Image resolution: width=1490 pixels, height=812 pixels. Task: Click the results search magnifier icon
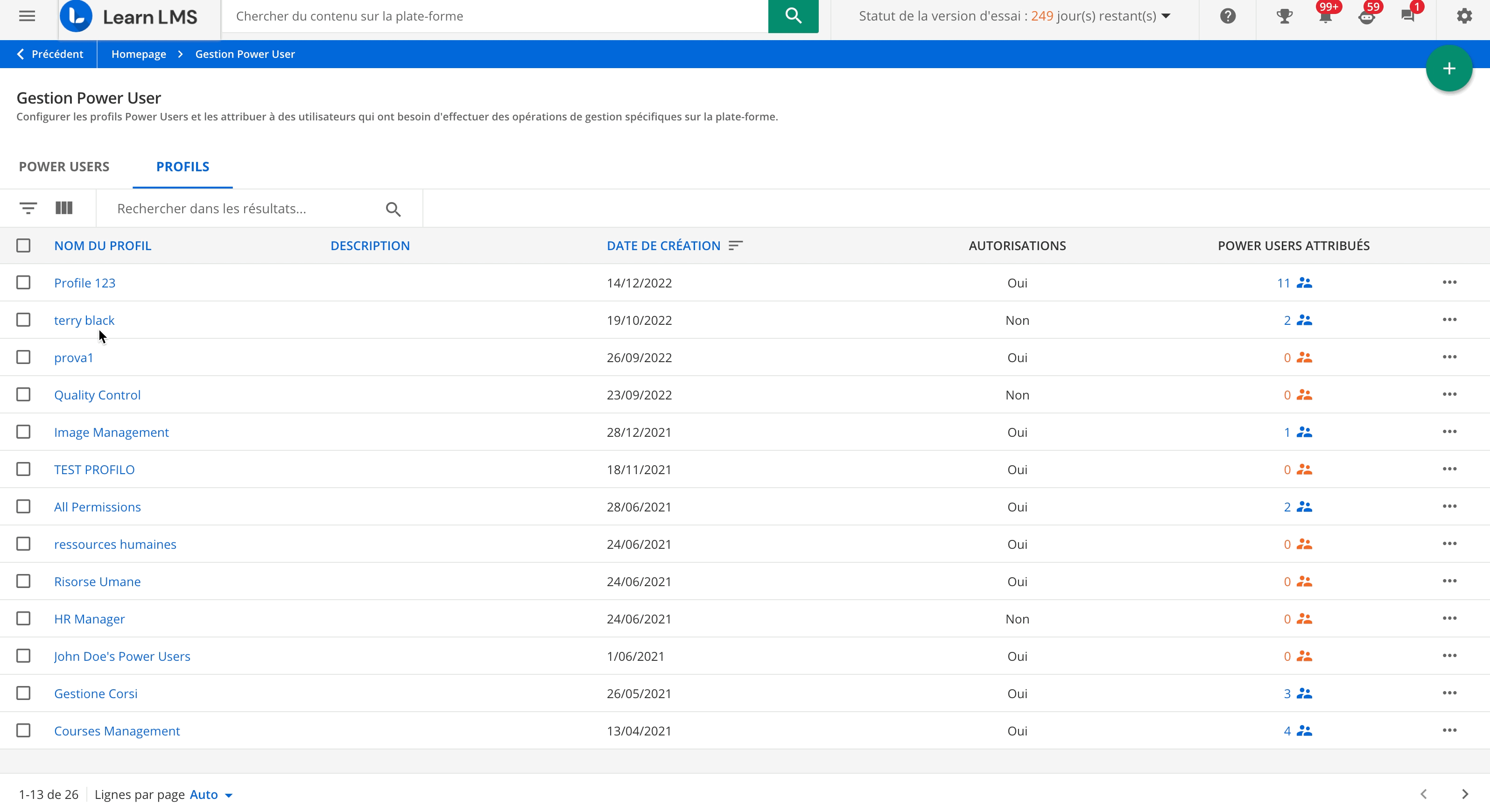393,210
